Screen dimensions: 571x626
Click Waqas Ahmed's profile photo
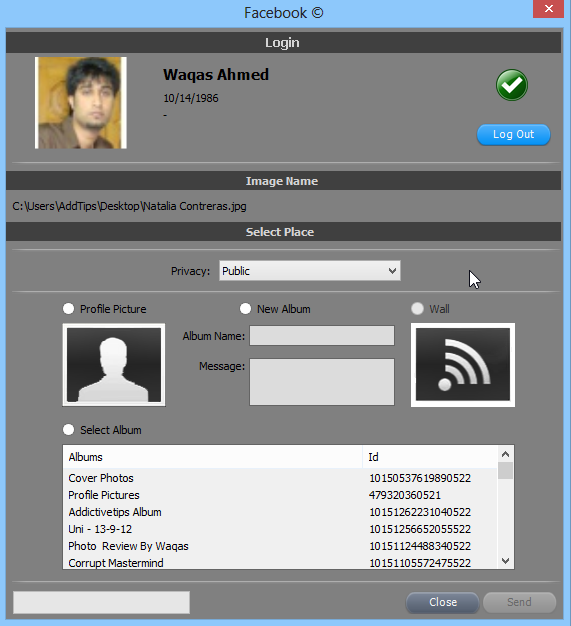coord(81,103)
